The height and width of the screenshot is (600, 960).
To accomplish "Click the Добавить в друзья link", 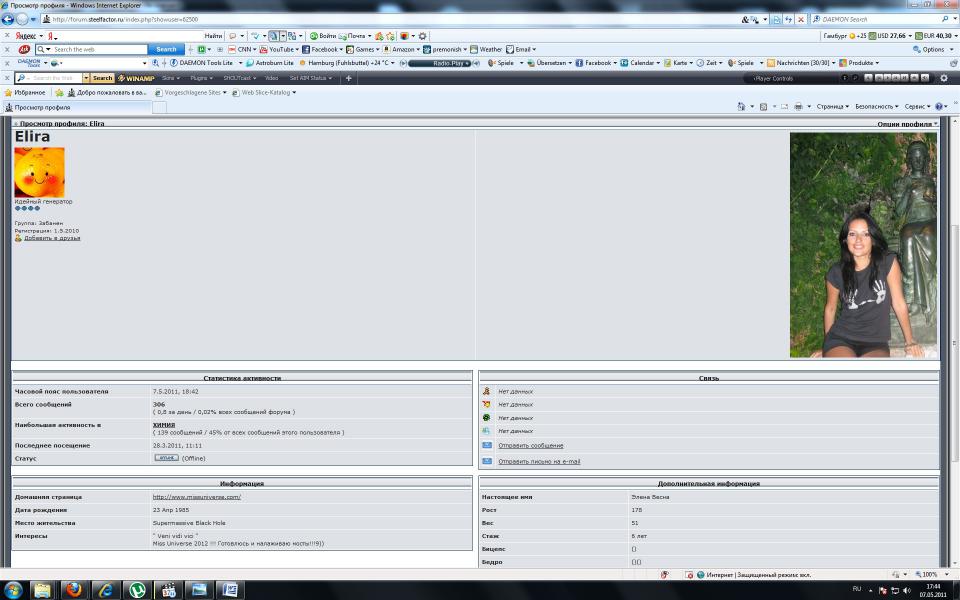I will (52, 238).
